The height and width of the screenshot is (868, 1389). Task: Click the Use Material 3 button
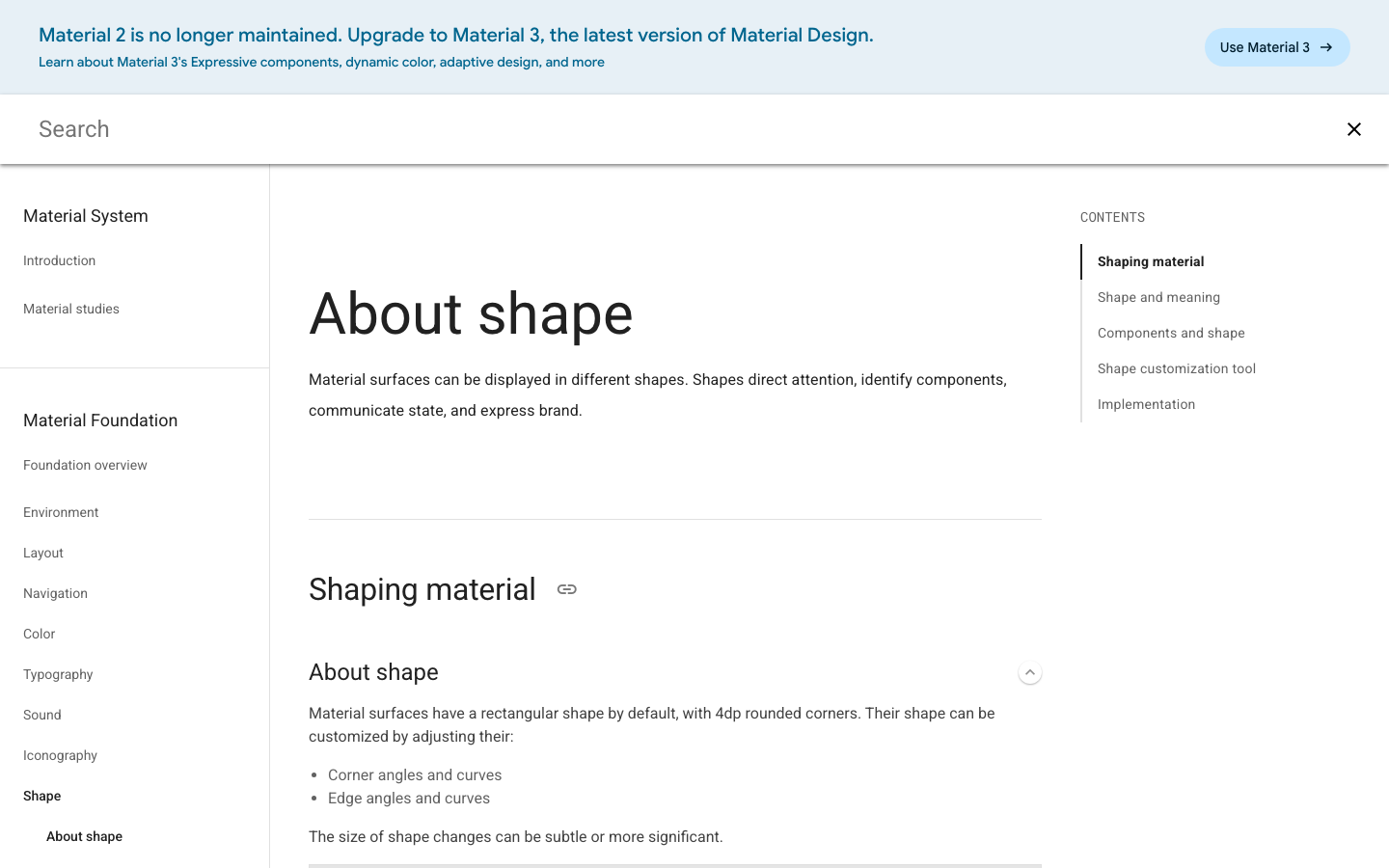(x=1277, y=47)
